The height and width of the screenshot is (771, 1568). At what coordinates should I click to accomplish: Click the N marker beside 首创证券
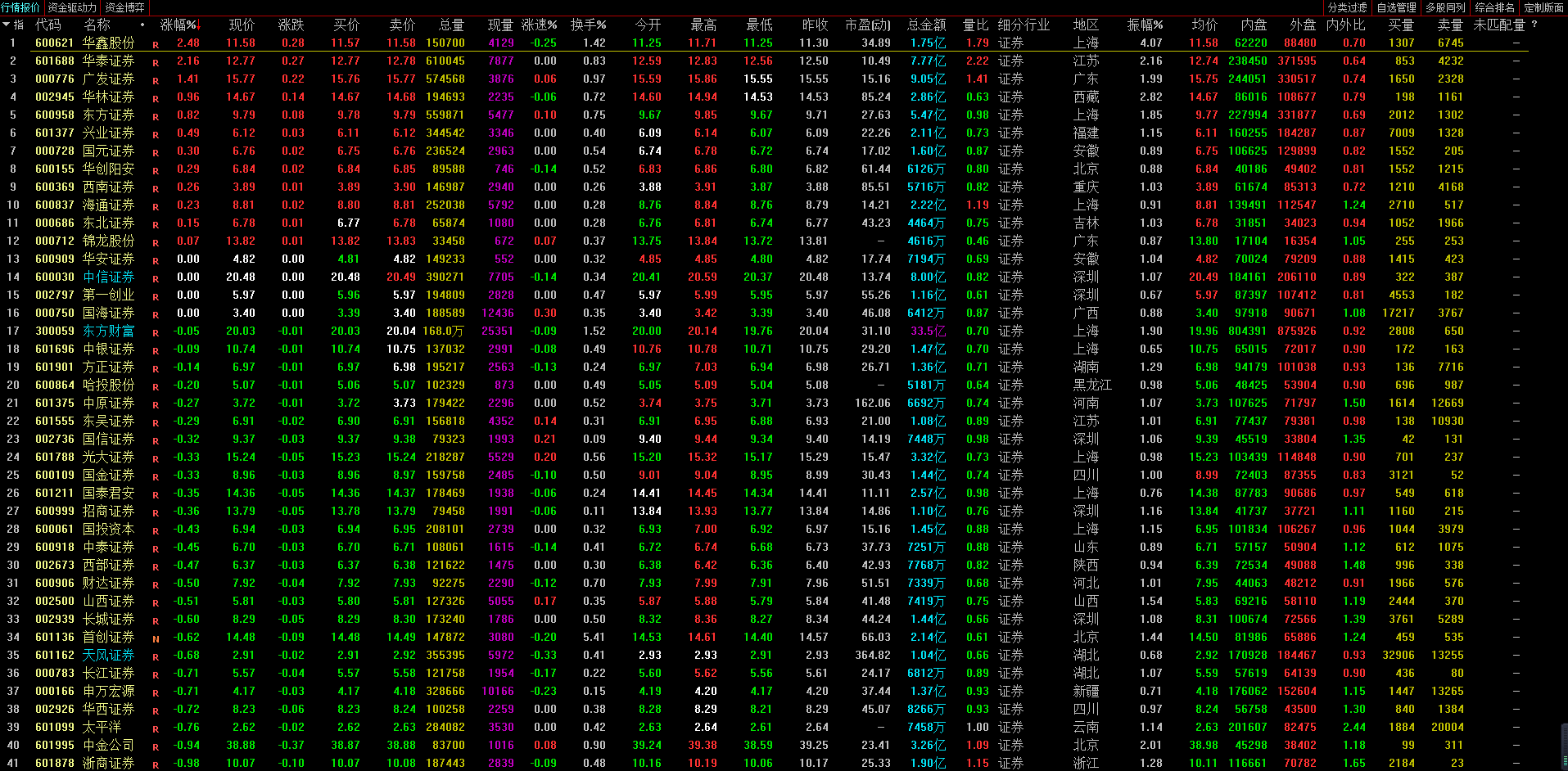click(x=156, y=638)
